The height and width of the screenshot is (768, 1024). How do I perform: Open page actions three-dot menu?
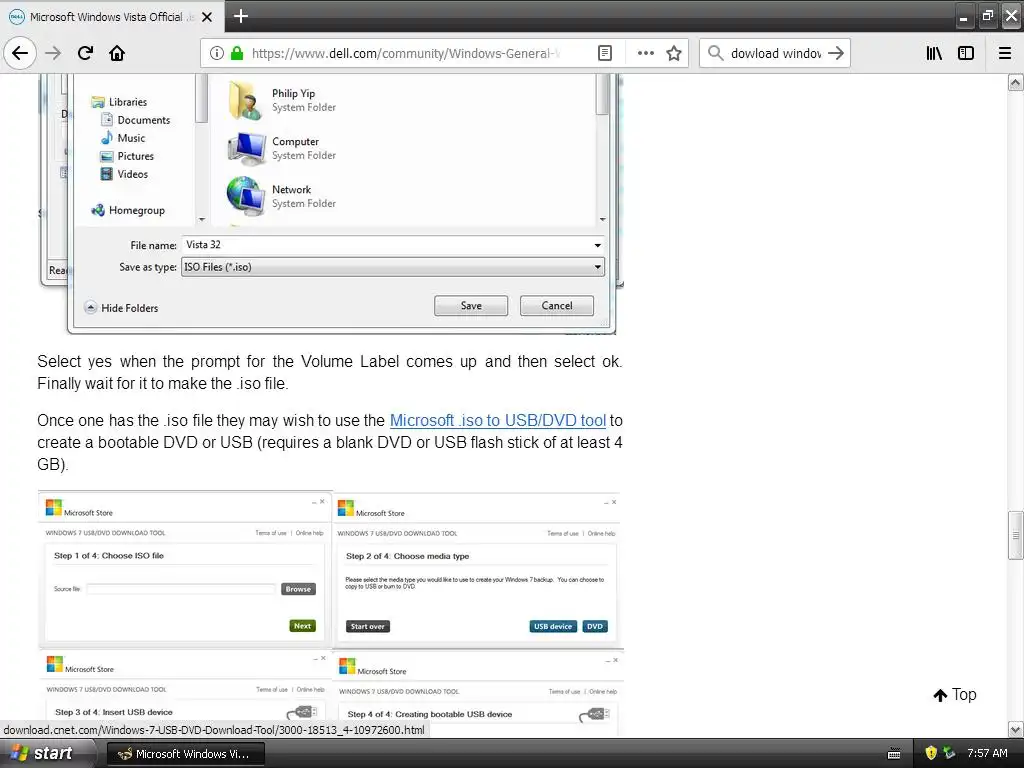click(x=645, y=53)
